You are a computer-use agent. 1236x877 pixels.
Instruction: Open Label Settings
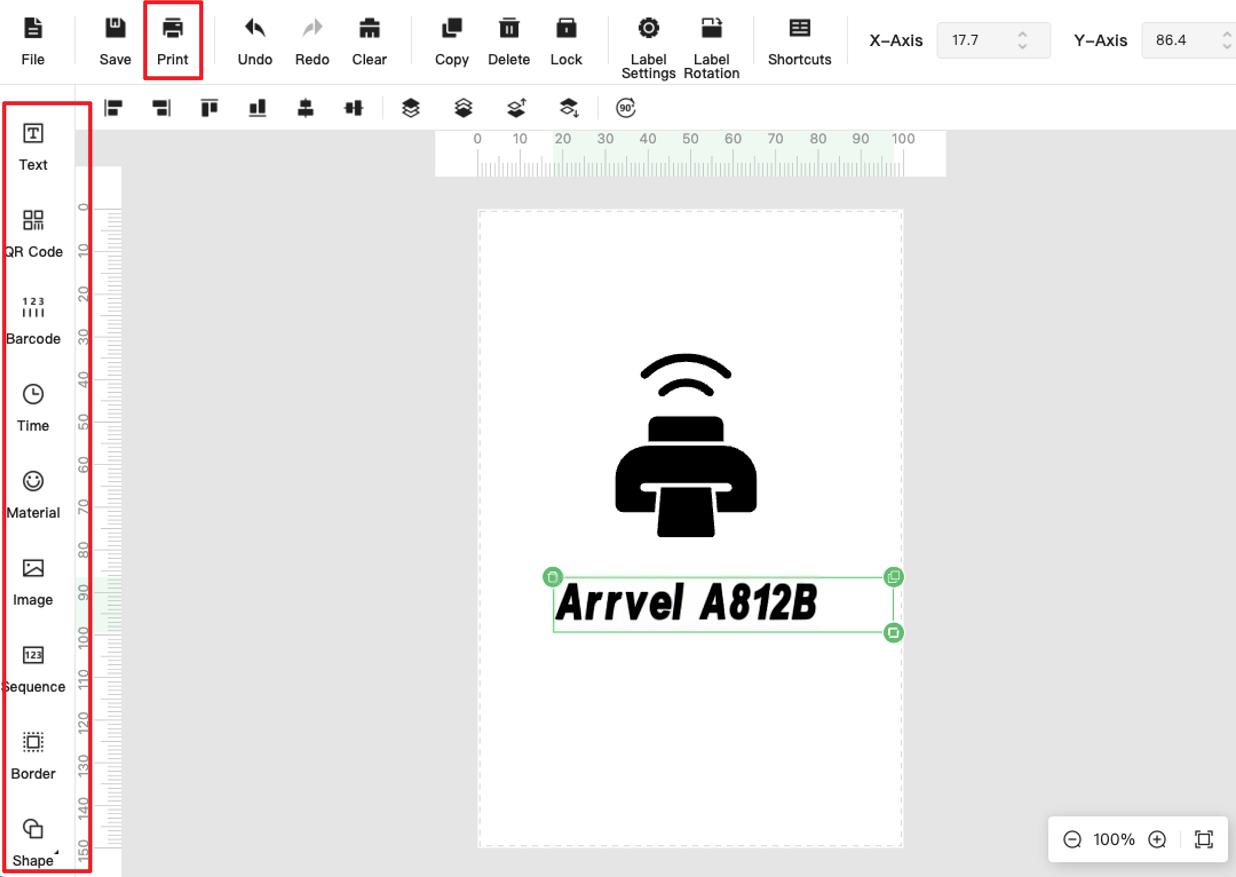tap(649, 47)
